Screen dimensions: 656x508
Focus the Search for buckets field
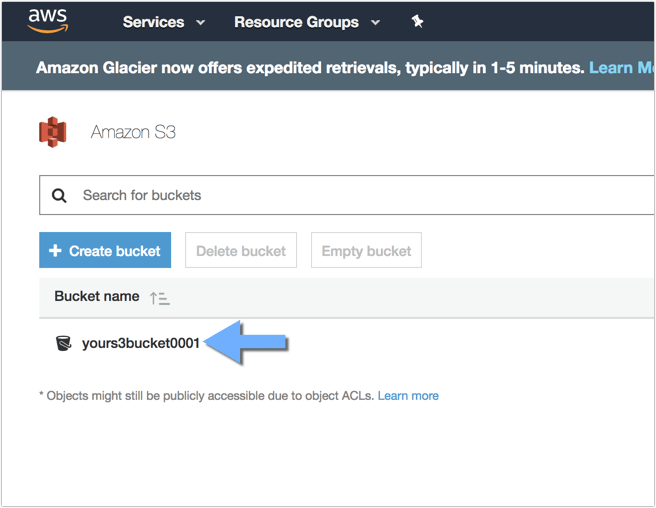[346, 195]
